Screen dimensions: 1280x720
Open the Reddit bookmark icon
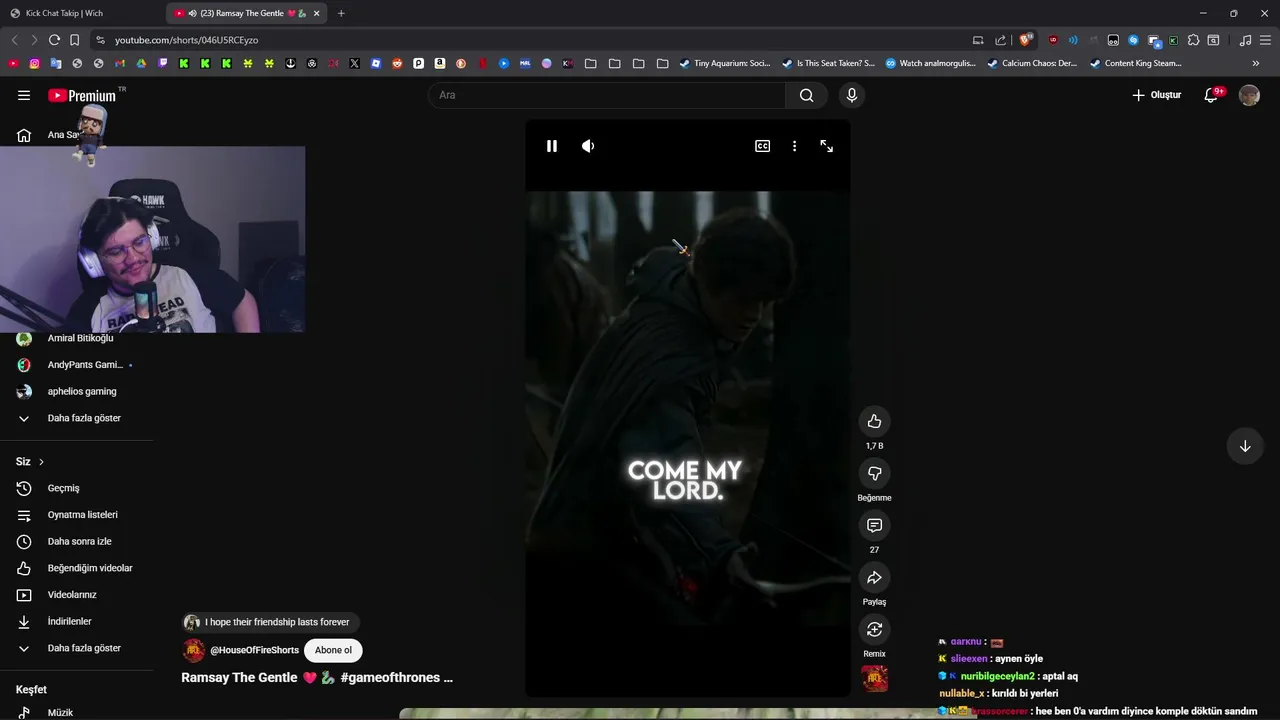(397, 63)
